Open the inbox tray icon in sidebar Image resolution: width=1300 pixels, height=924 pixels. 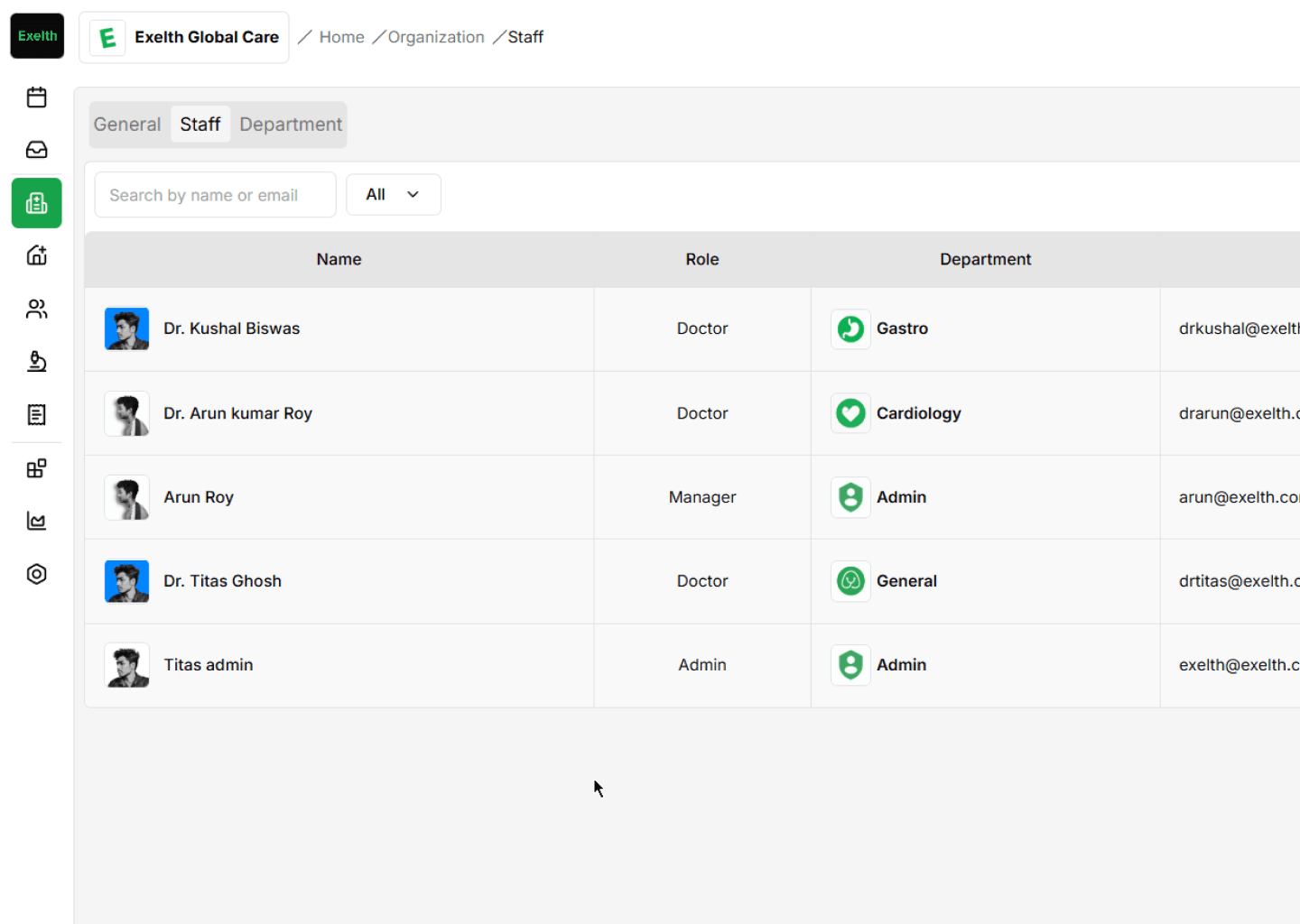click(37, 150)
